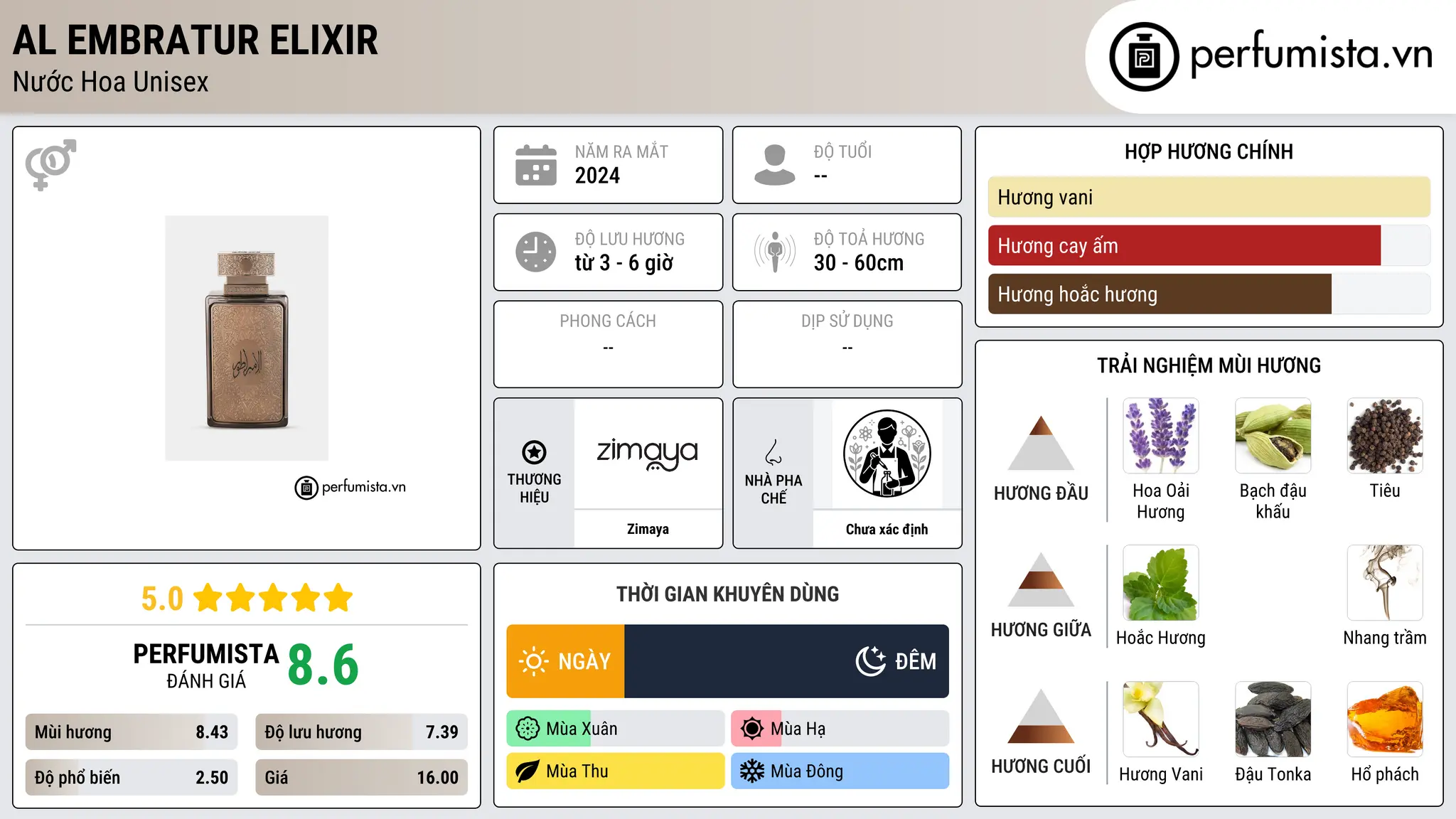Click the launch year value 2024
1456x819 pixels.
pos(597,176)
